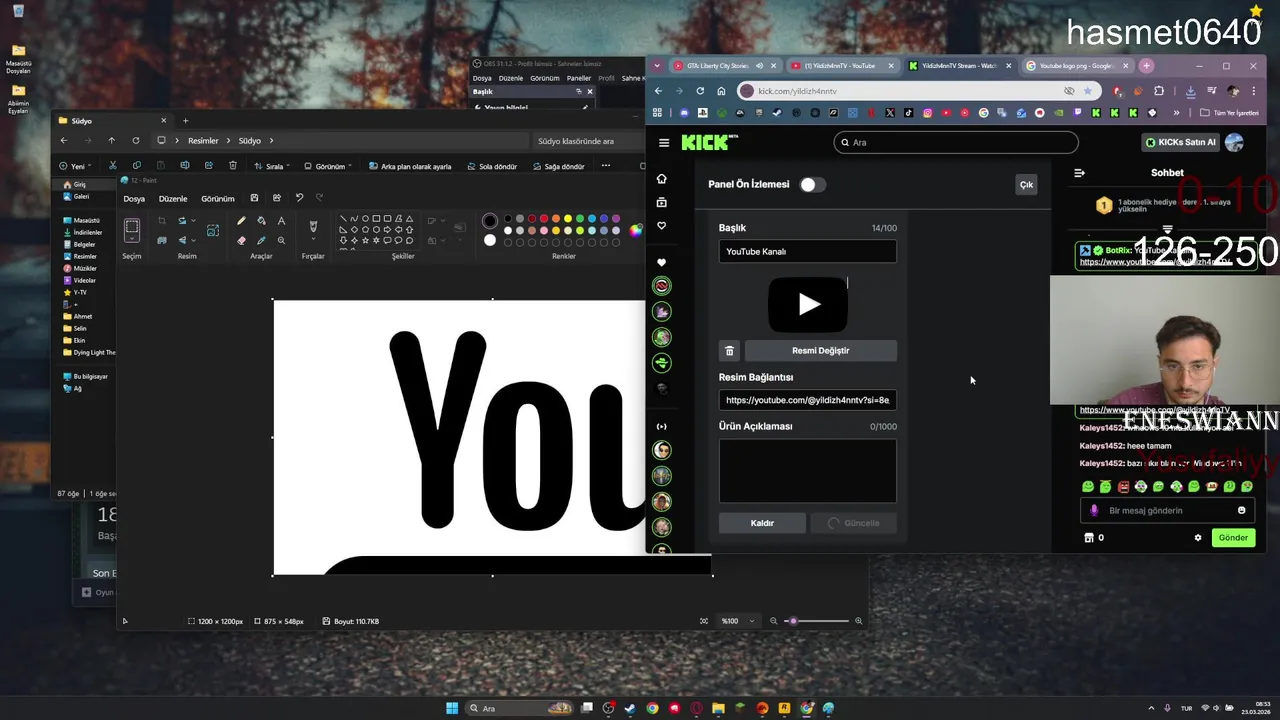1280x720 pixels.
Task: Delete panel image with trash icon
Action: point(729,351)
